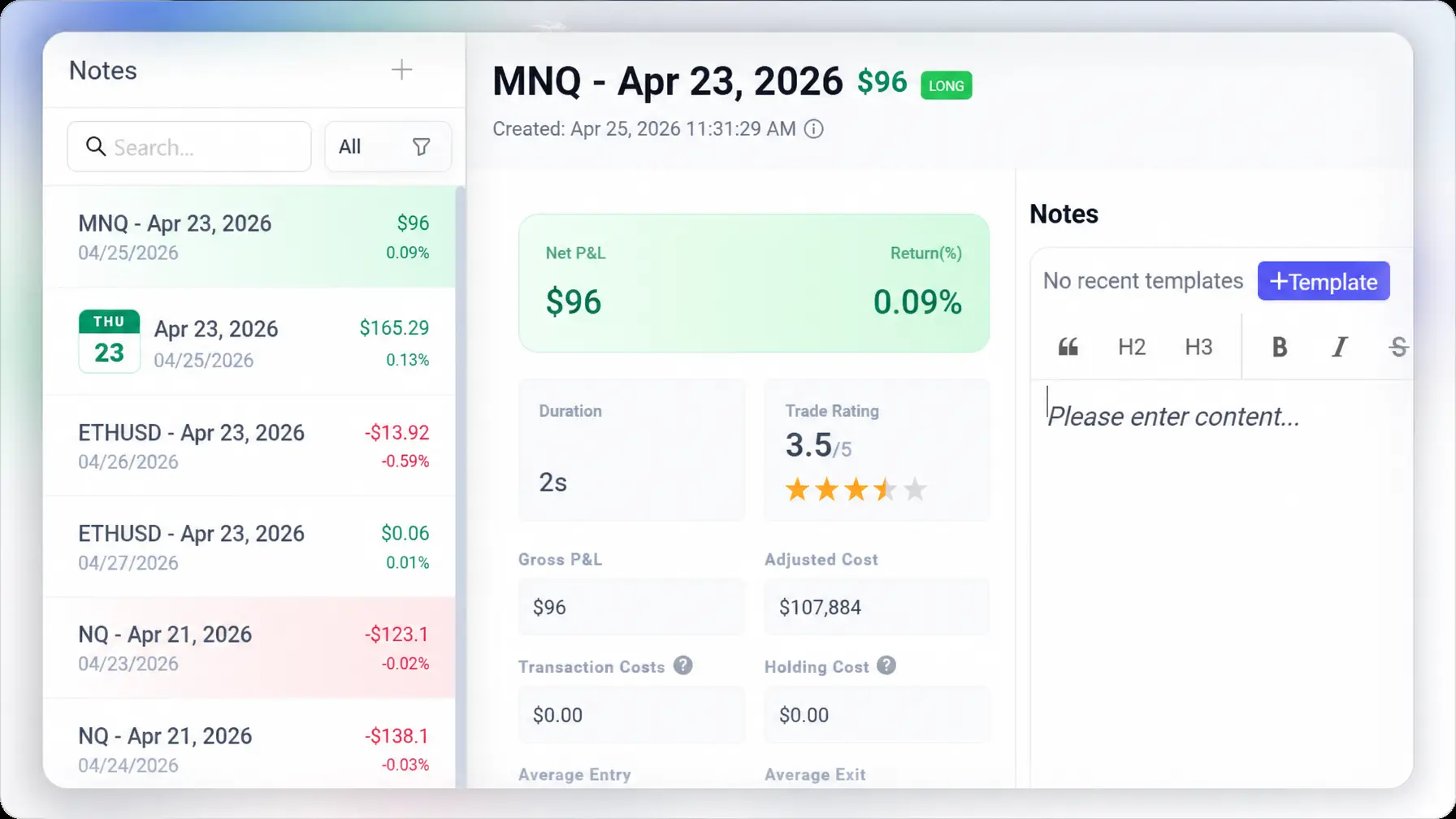1456x819 pixels.
Task: Click the Duration 2s value
Action: (552, 483)
